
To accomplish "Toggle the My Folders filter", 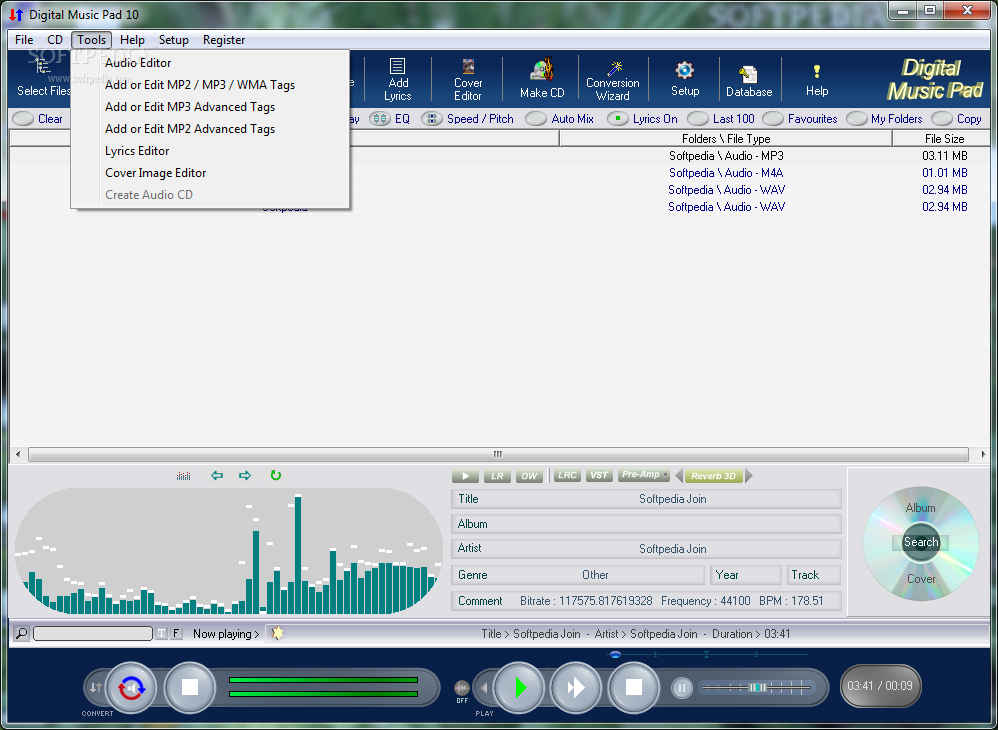I will [884, 119].
